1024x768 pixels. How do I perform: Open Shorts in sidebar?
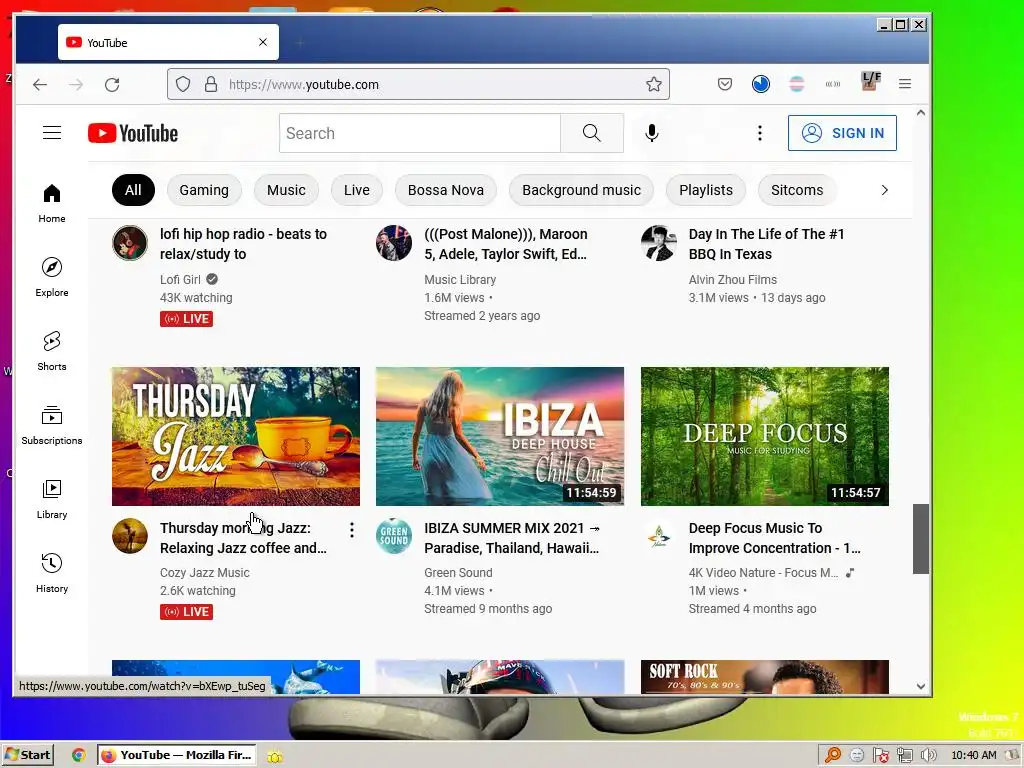52,351
